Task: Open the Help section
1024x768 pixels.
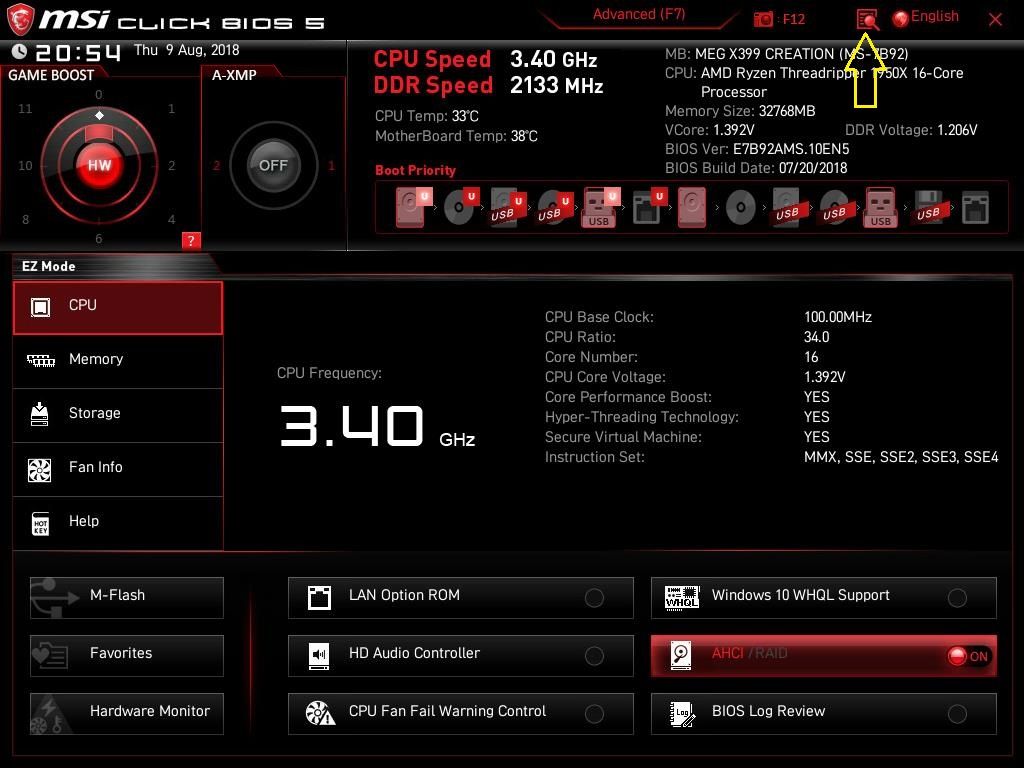Action: [x=118, y=523]
